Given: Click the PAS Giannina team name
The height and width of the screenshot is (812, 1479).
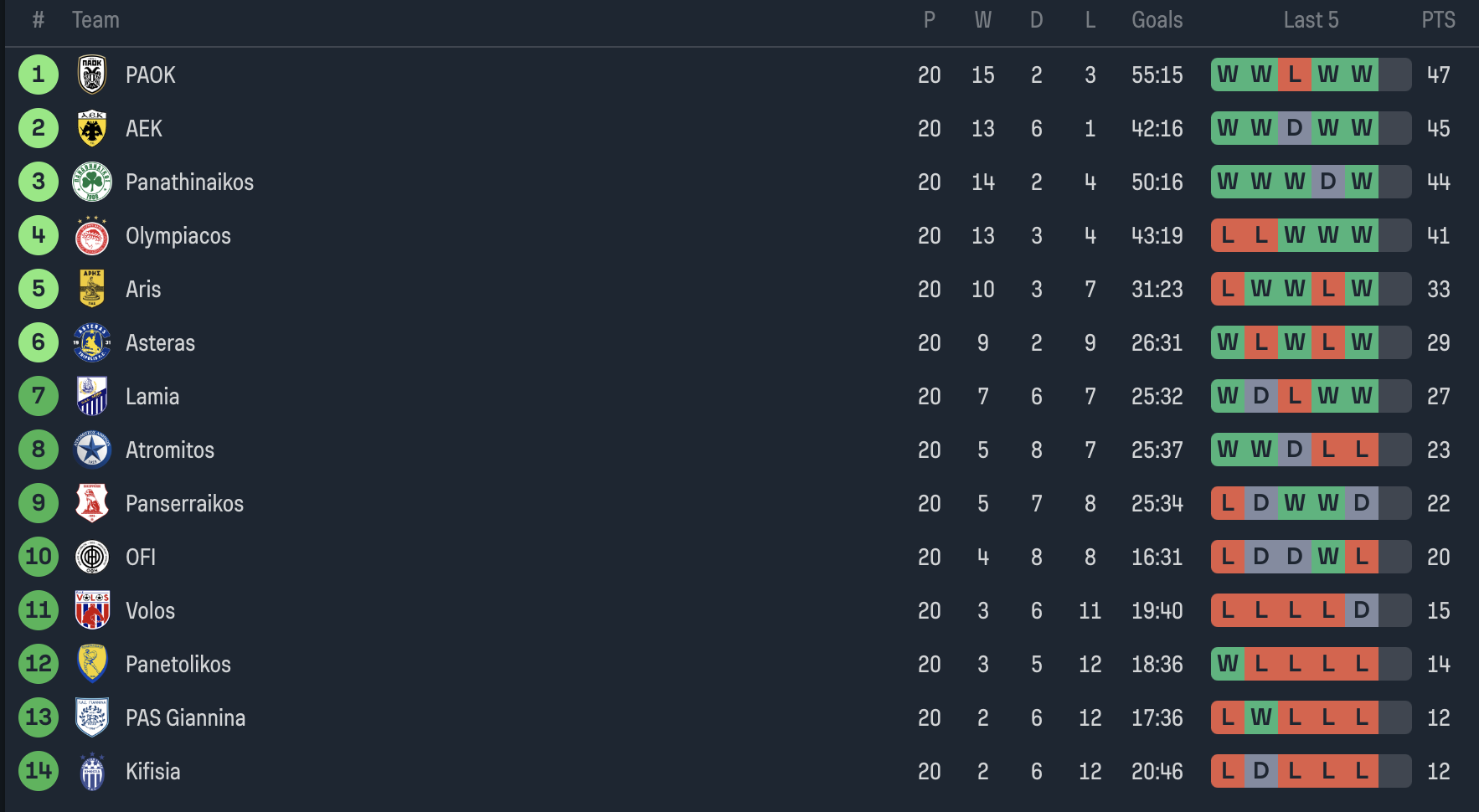Looking at the screenshot, I should click(x=185, y=718).
